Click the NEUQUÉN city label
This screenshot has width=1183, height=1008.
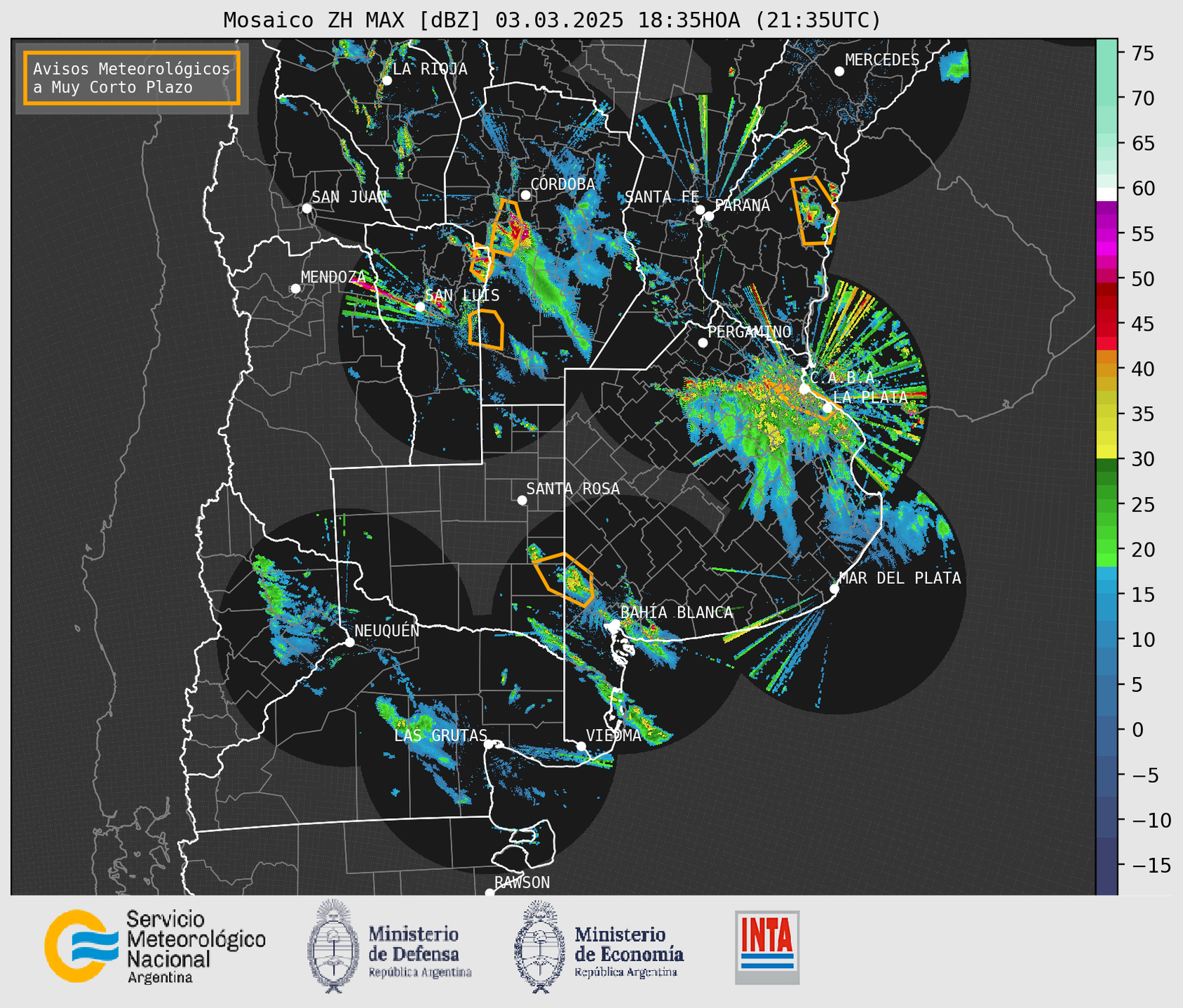386,630
